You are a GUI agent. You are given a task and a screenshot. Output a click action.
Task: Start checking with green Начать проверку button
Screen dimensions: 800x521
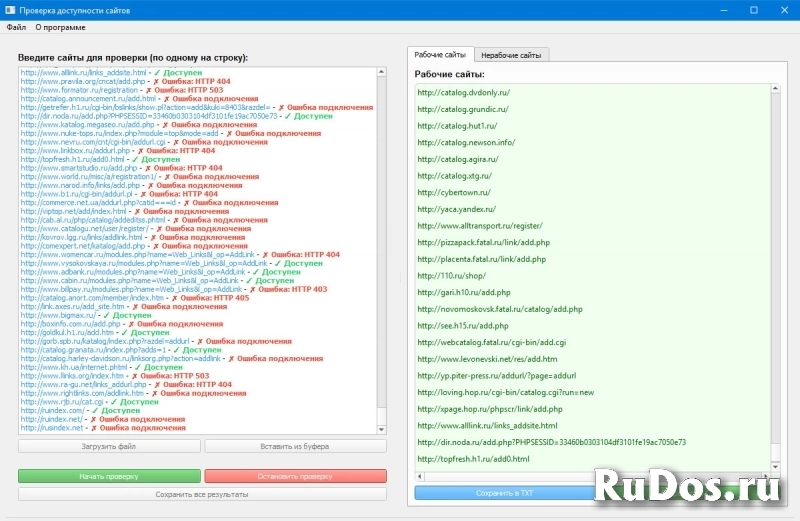tap(108, 475)
